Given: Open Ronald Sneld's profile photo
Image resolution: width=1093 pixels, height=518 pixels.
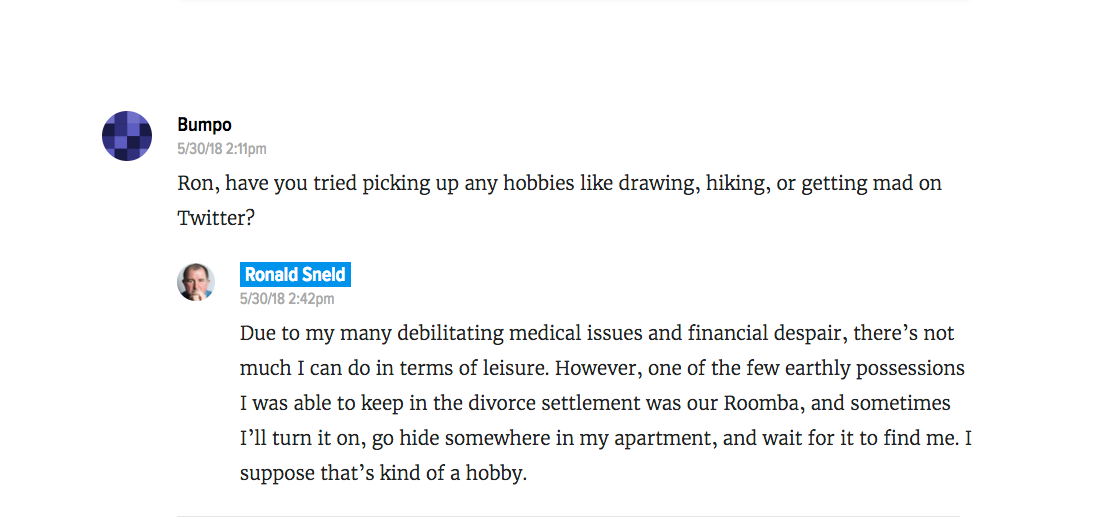Looking at the screenshot, I should tap(196, 282).
